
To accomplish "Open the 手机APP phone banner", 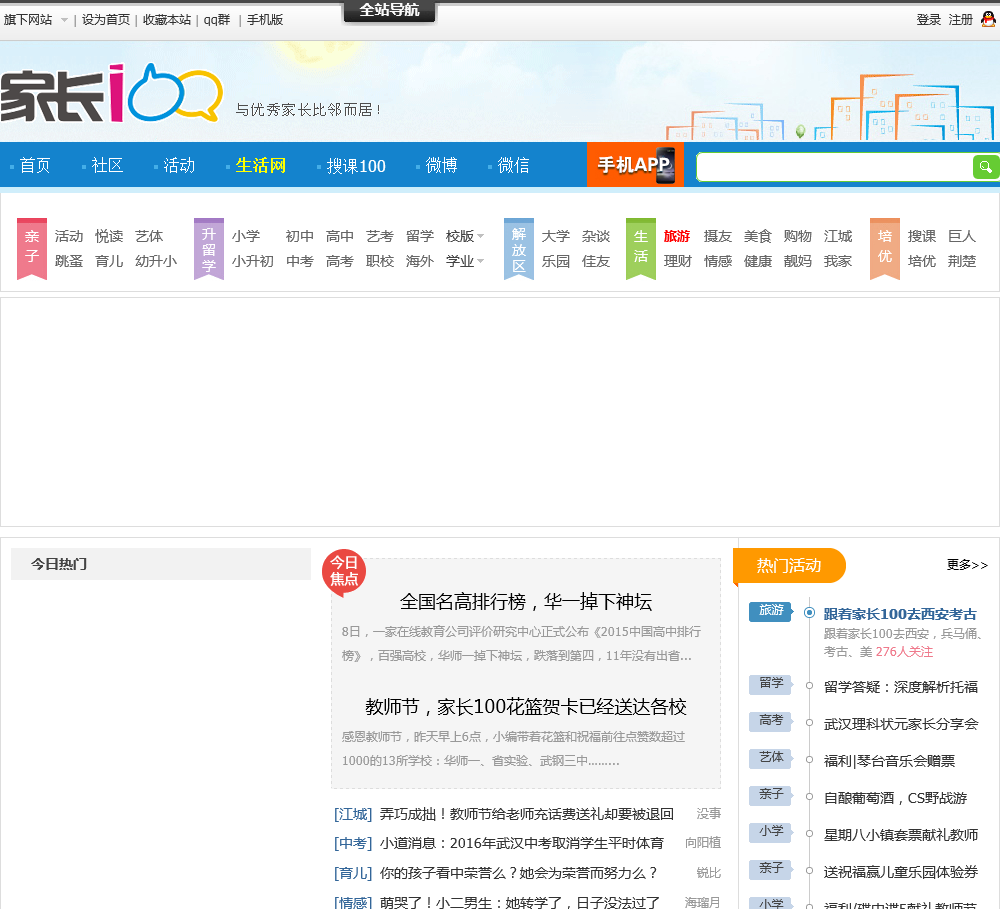I will (x=635, y=165).
